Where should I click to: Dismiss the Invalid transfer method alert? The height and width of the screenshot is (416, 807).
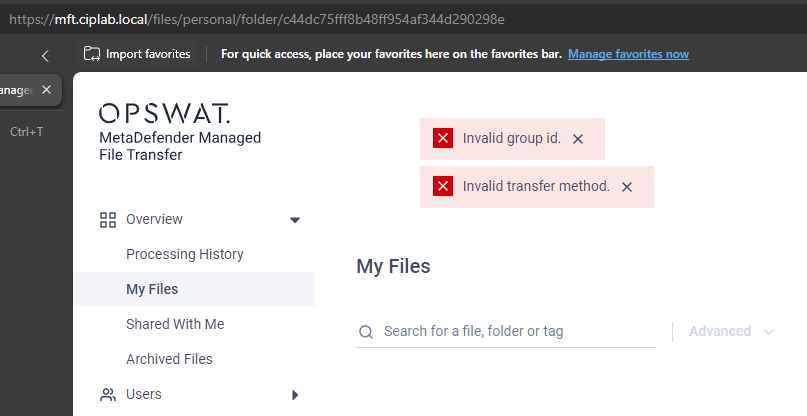click(x=627, y=187)
